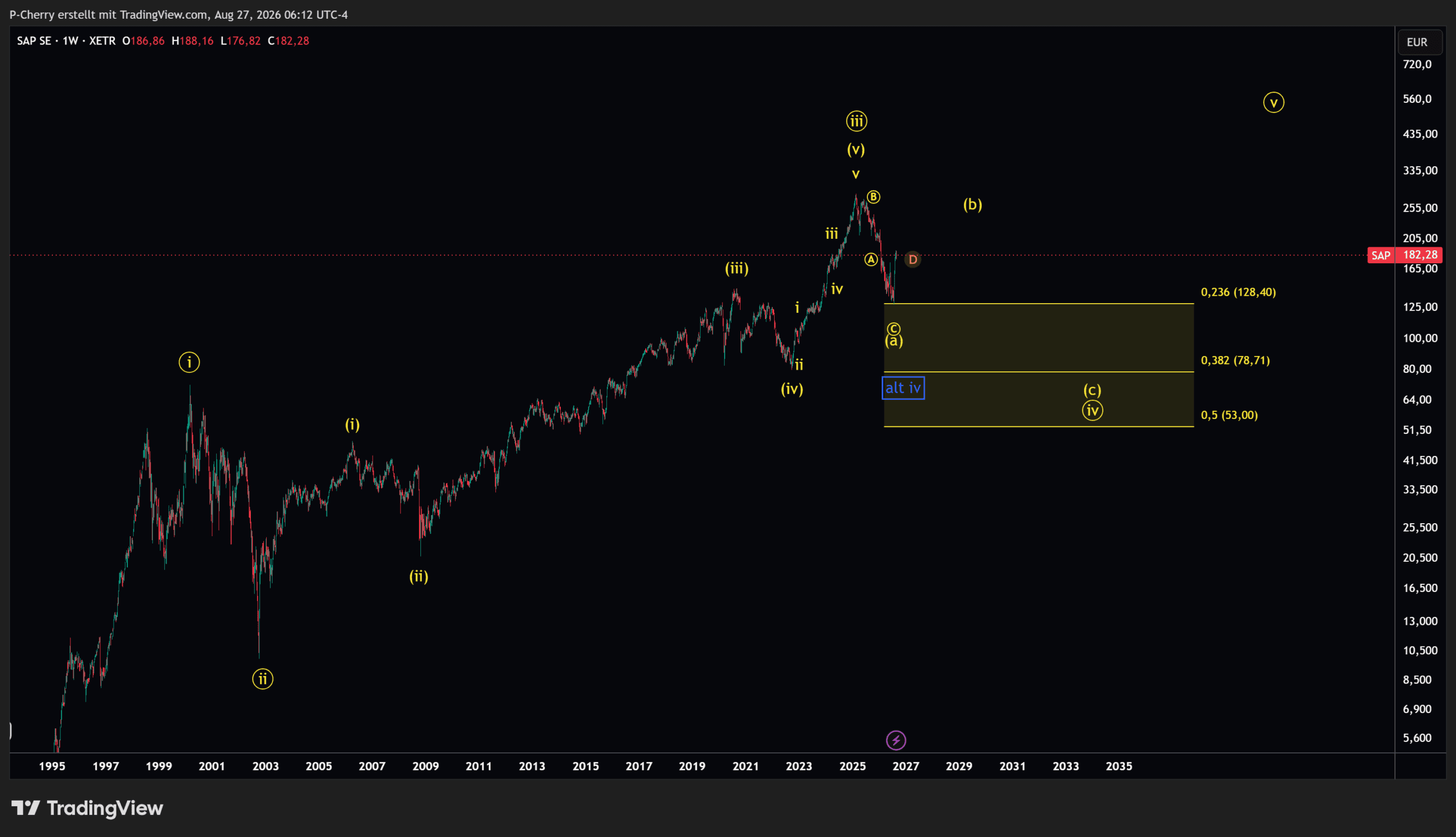Click the TradingView logo at the bottom
The image size is (1456, 837).
tap(88, 808)
